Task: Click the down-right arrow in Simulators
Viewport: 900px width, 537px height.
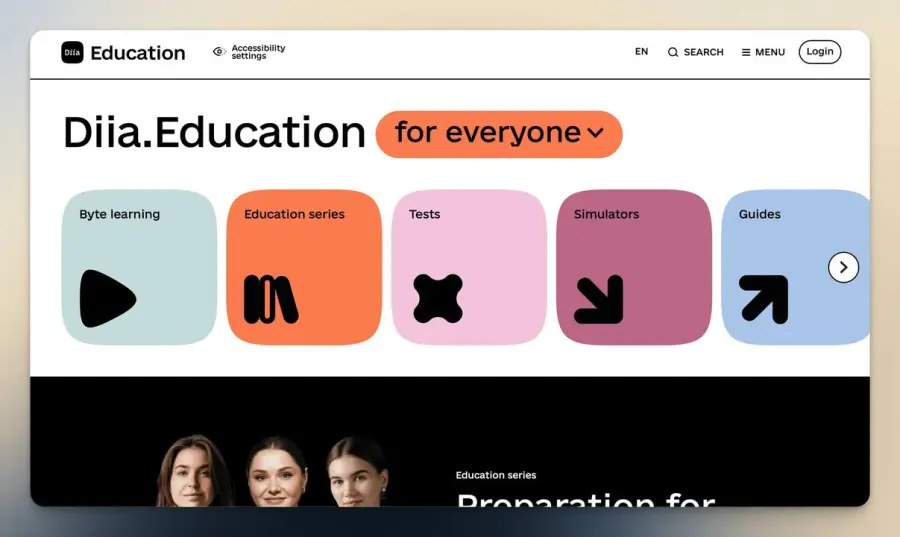Action: coord(599,299)
